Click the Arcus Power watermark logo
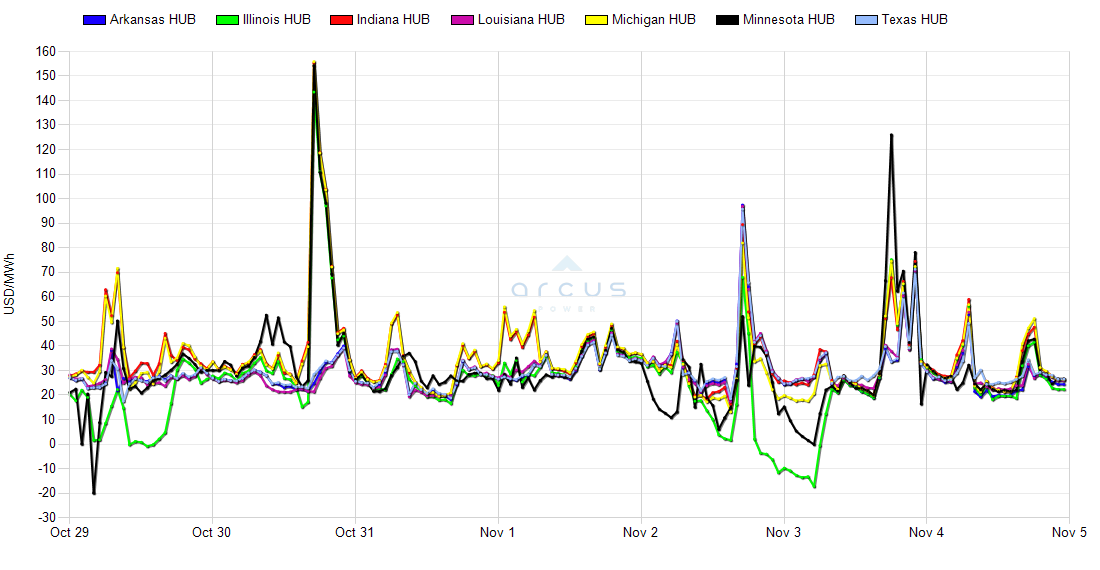This screenshot has width=1100, height=570. [569, 278]
